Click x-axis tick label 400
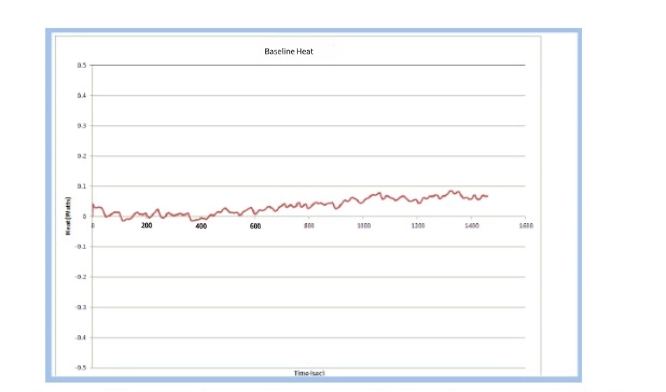 [201, 226]
